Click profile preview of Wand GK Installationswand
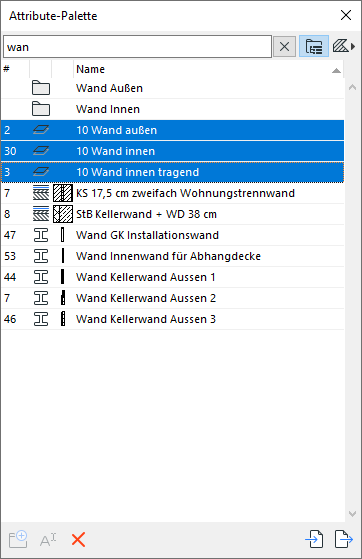This screenshot has width=362, height=559. coord(63,235)
